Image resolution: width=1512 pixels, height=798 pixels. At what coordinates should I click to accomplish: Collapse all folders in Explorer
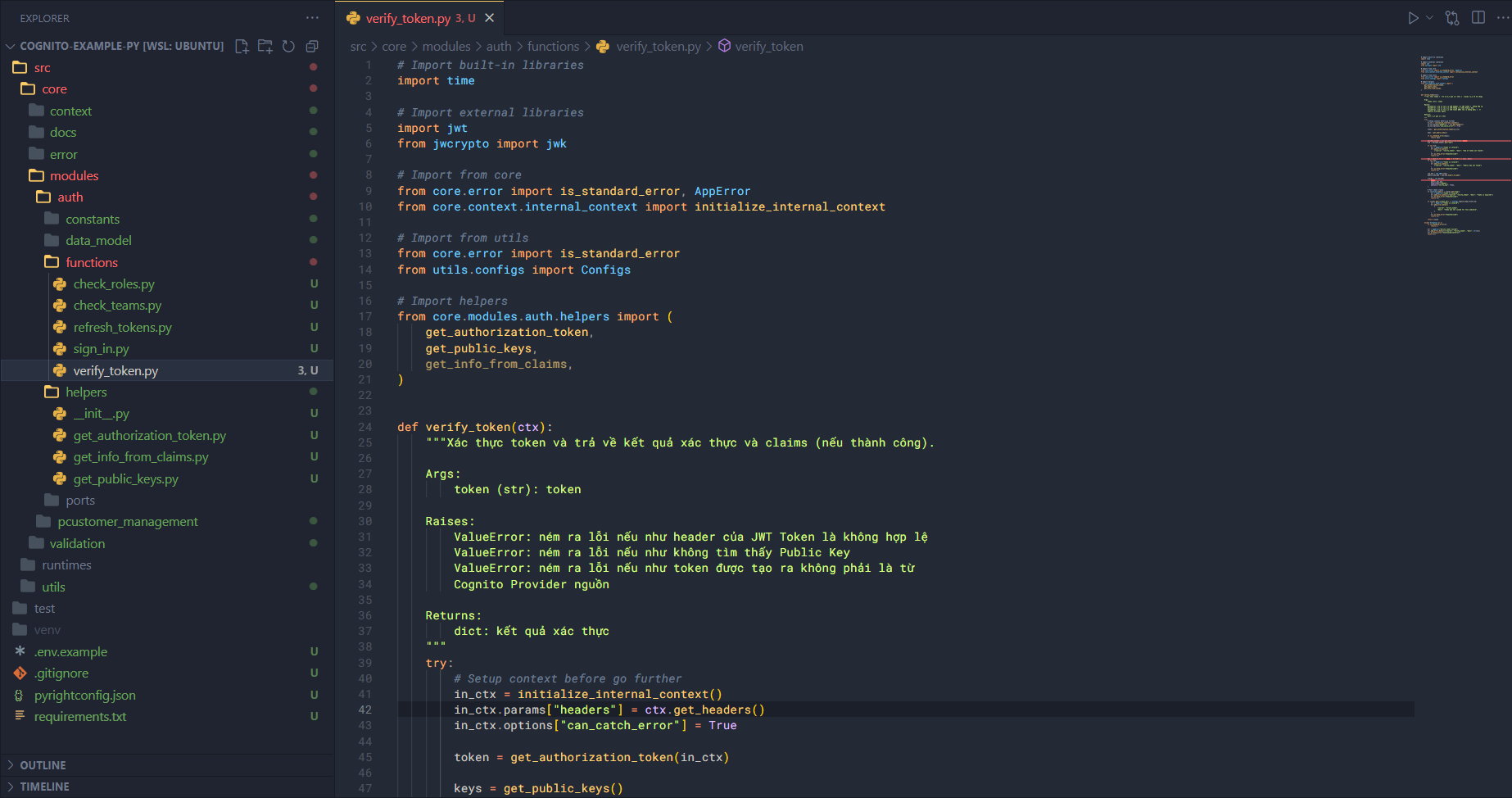[x=312, y=46]
